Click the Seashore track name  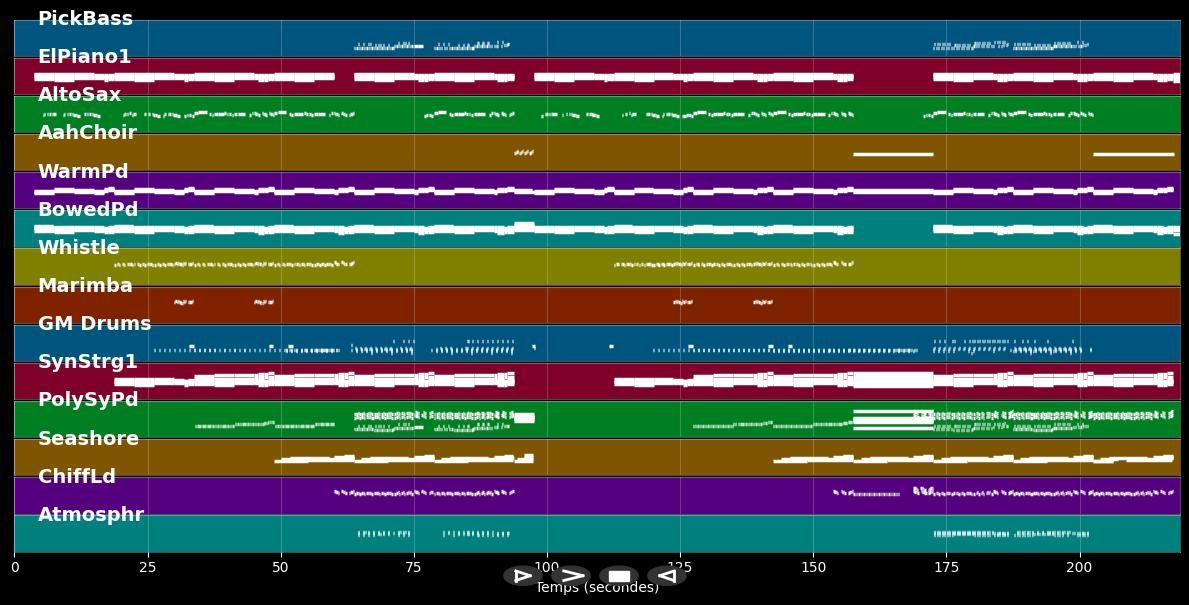[x=88, y=439]
